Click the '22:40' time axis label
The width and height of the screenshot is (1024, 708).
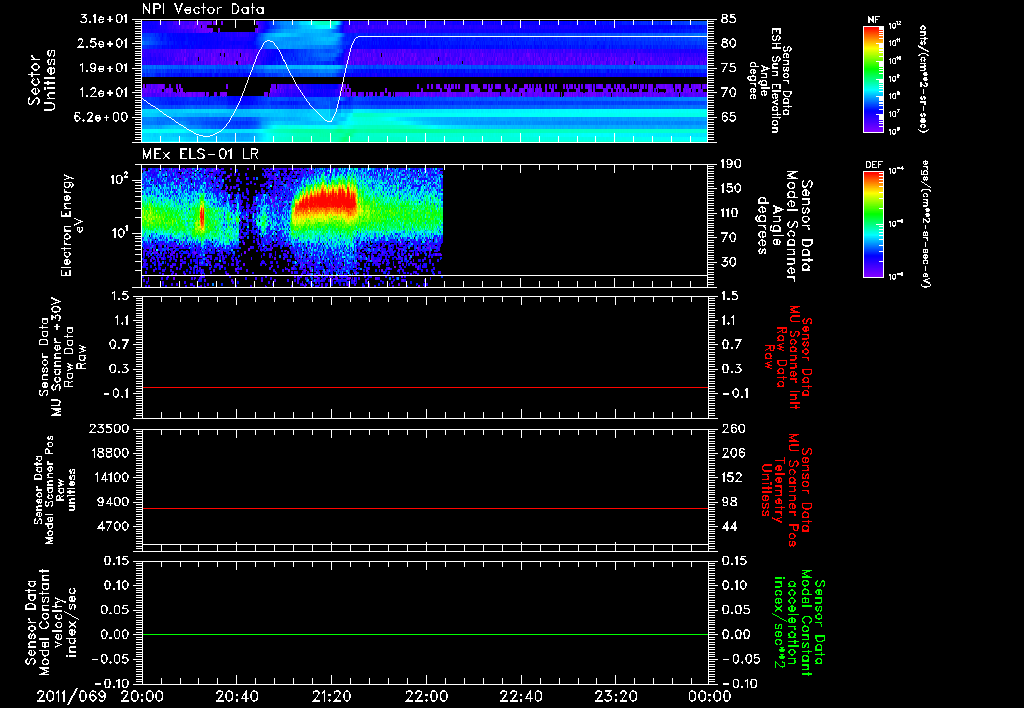[x=520, y=696]
